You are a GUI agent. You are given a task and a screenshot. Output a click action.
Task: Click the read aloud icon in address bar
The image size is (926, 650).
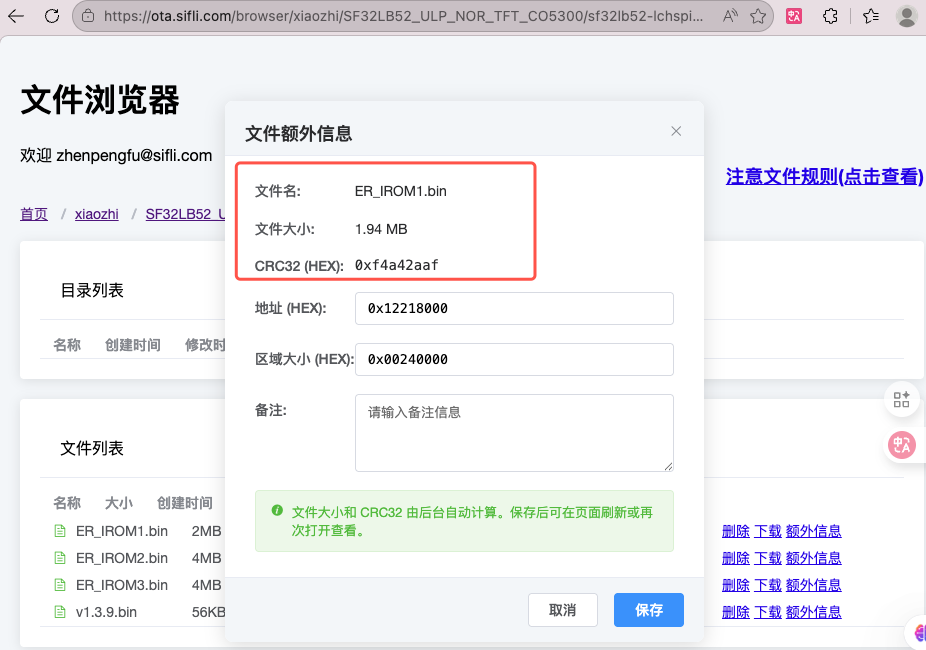[730, 16]
